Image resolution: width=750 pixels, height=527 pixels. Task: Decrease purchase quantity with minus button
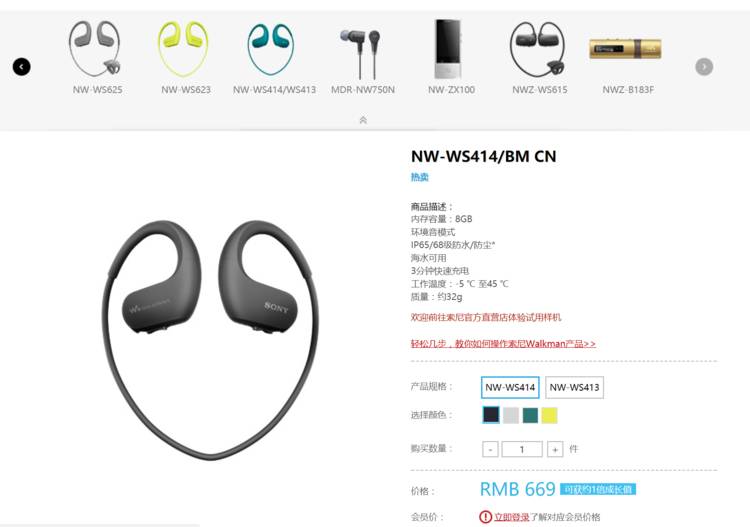(x=490, y=449)
